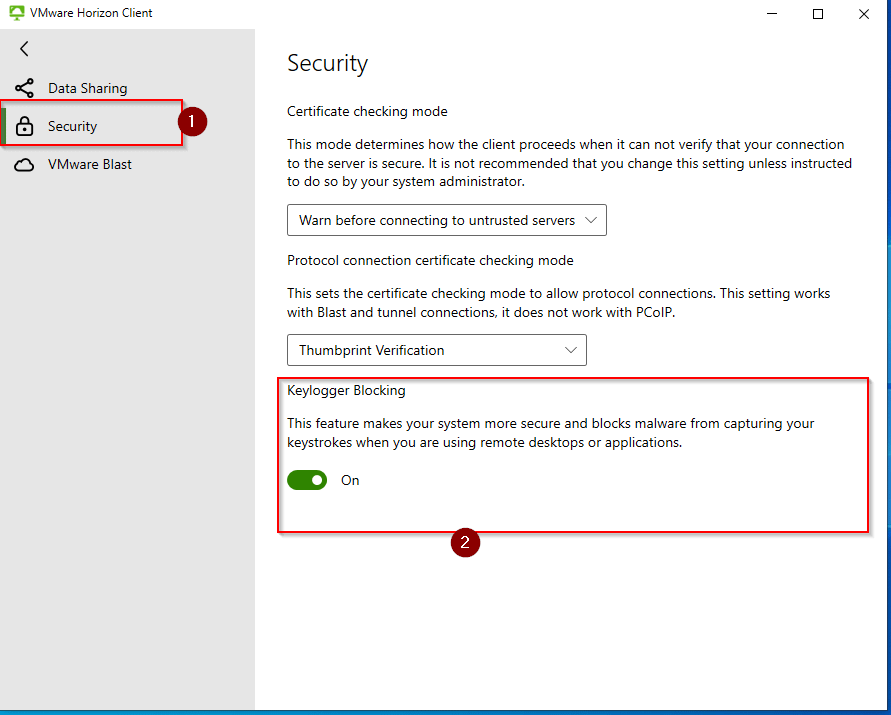Select the Security label in the sidebar
Viewport: 891px width, 715px height.
pyautogui.click(x=72, y=126)
